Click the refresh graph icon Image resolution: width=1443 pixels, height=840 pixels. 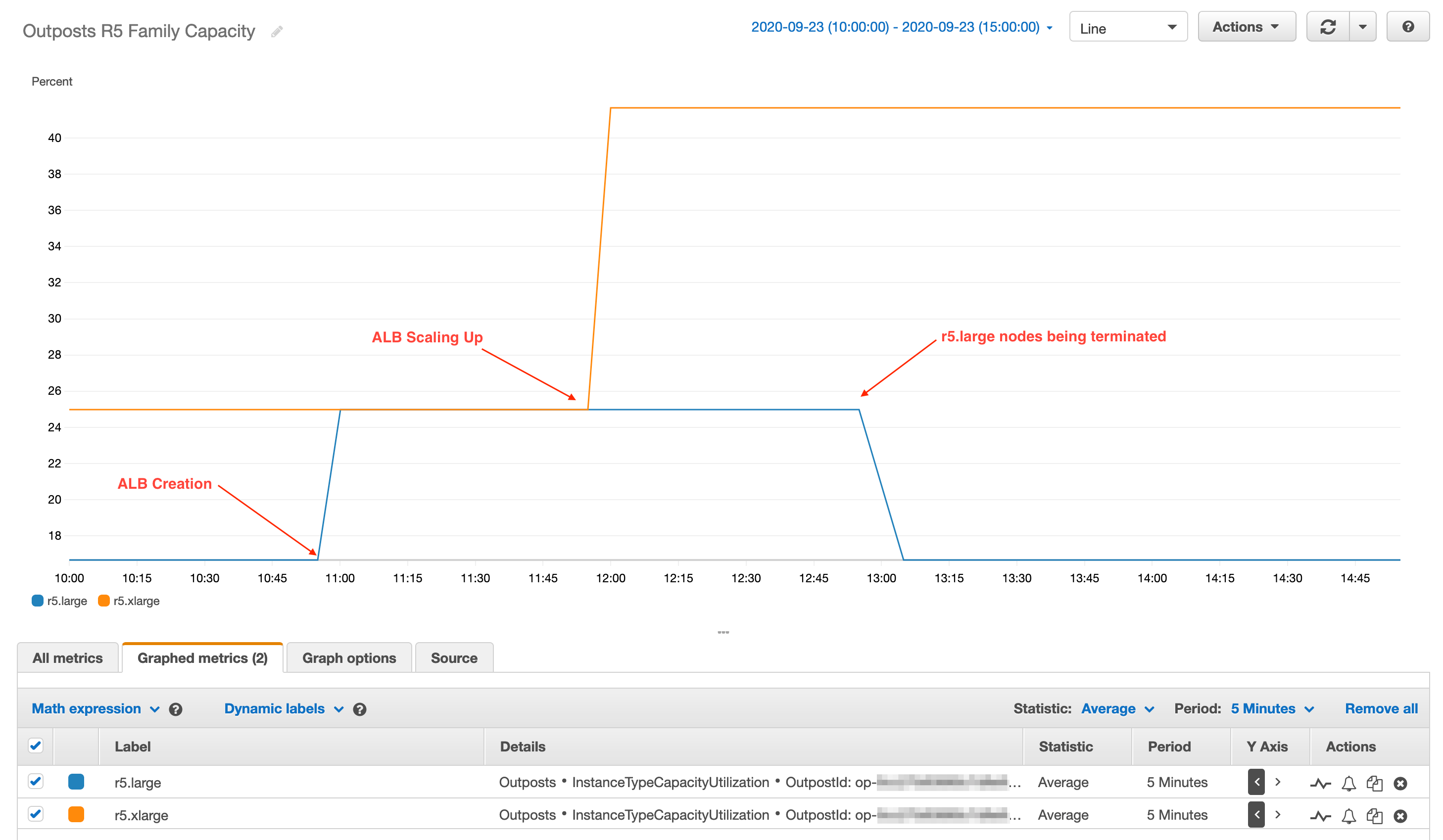pyautogui.click(x=1327, y=27)
